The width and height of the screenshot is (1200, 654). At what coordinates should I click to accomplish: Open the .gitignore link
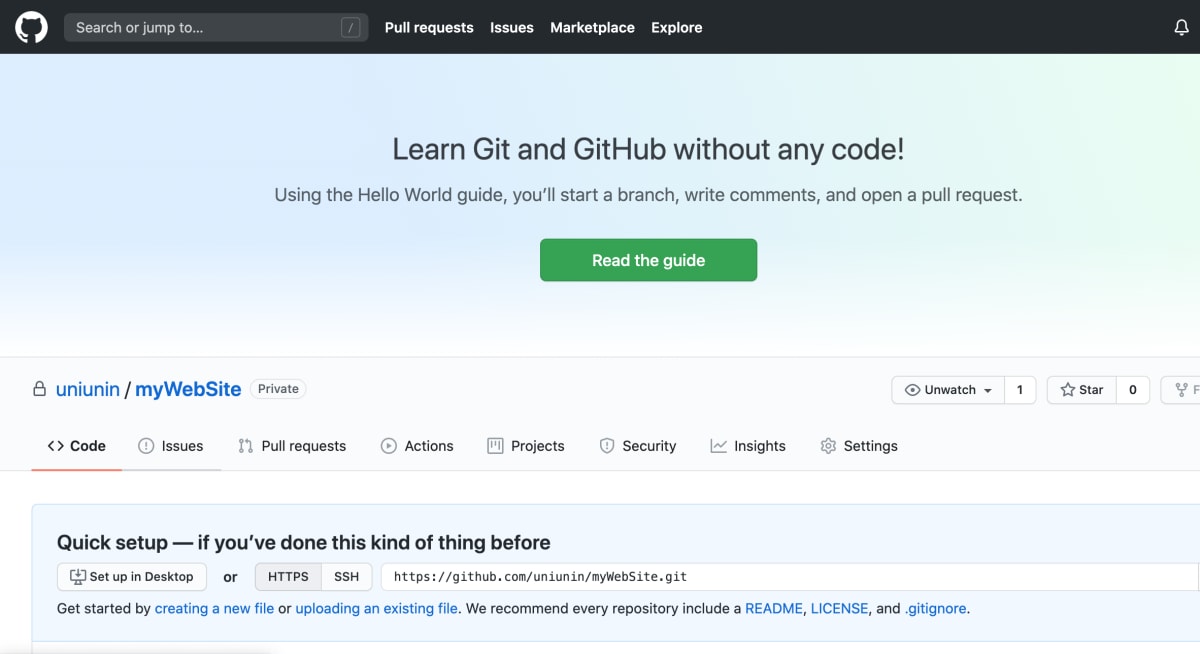pyautogui.click(x=936, y=608)
